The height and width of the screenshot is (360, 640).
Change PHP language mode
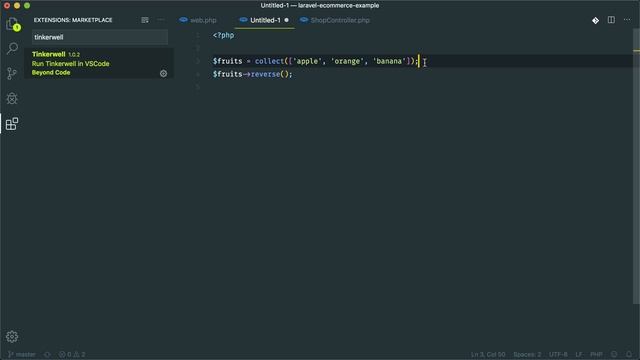tap(596, 354)
